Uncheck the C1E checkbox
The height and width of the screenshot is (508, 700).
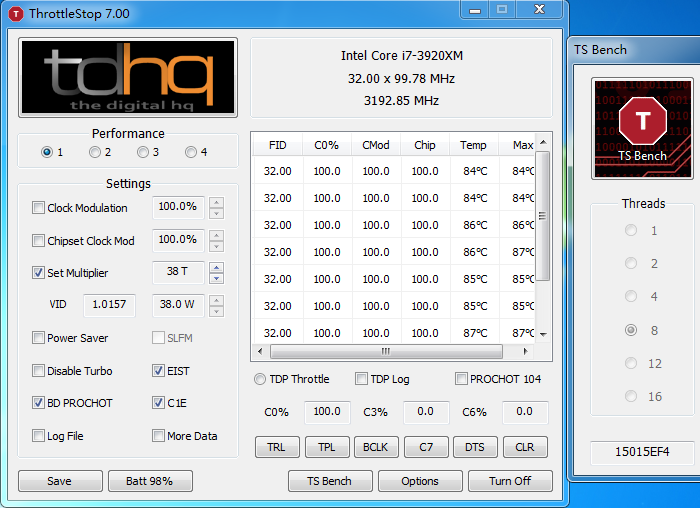pyautogui.click(x=158, y=403)
